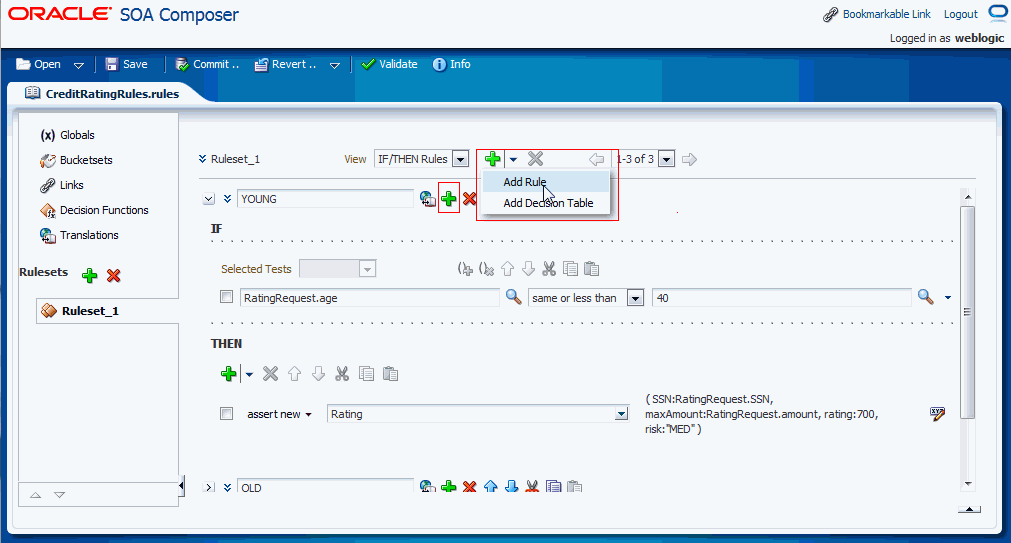The height and width of the screenshot is (543, 1011).
Task: Click the cut scissors in THEN toolbar
Action: click(x=342, y=373)
